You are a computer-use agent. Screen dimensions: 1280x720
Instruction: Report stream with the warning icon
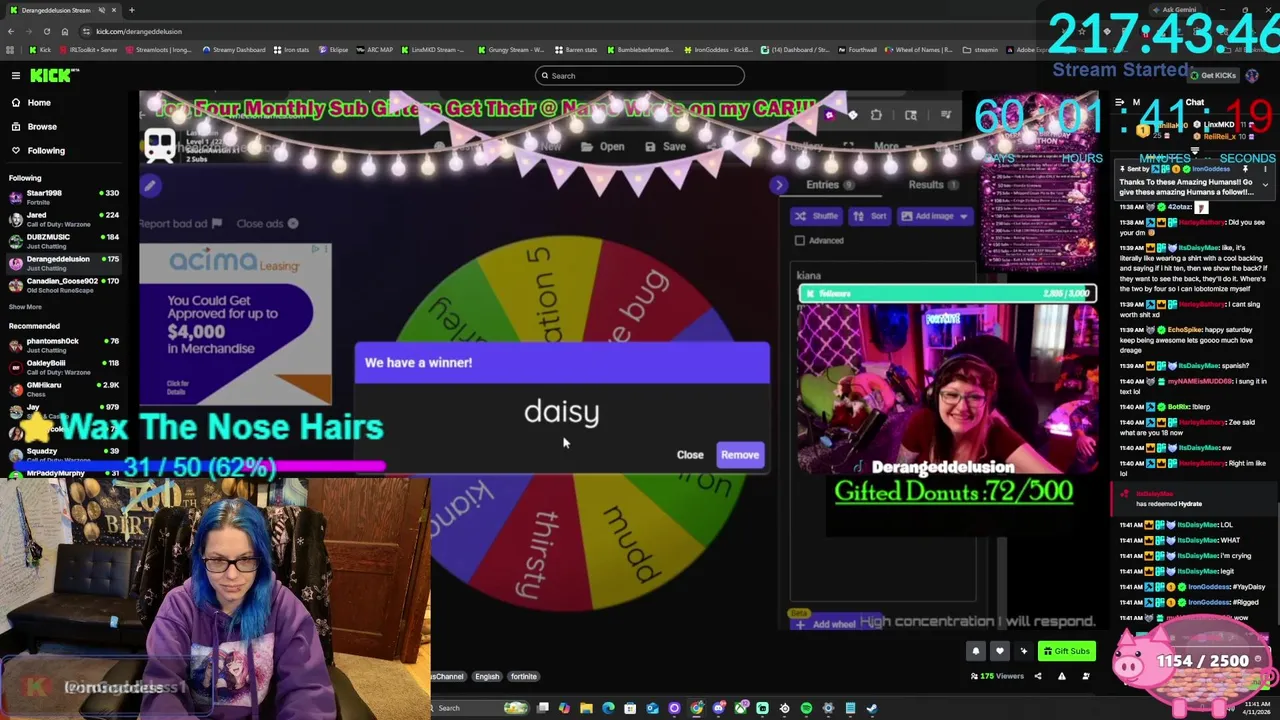tap(1062, 676)
